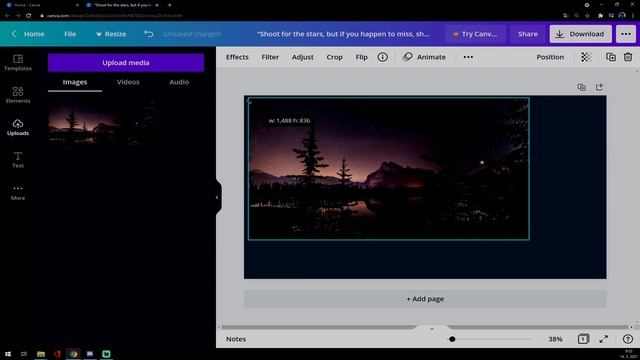
Task: Click the image info icon
Action: (x=382, y=57)
